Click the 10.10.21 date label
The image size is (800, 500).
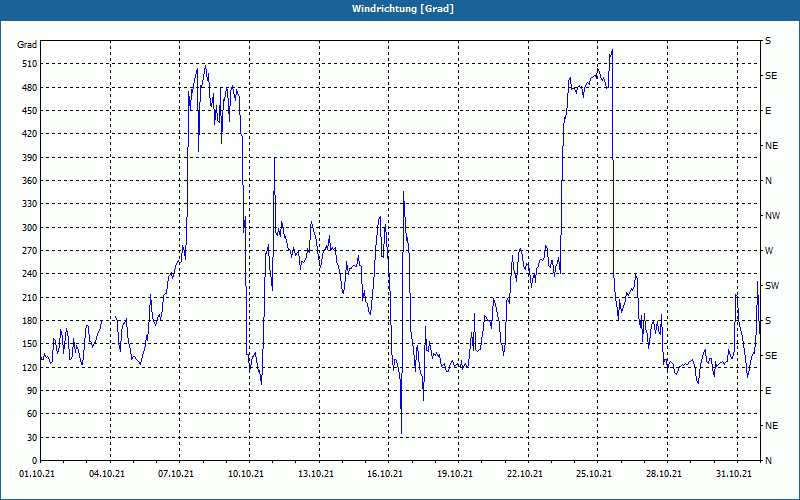click(x=246, y=474)
